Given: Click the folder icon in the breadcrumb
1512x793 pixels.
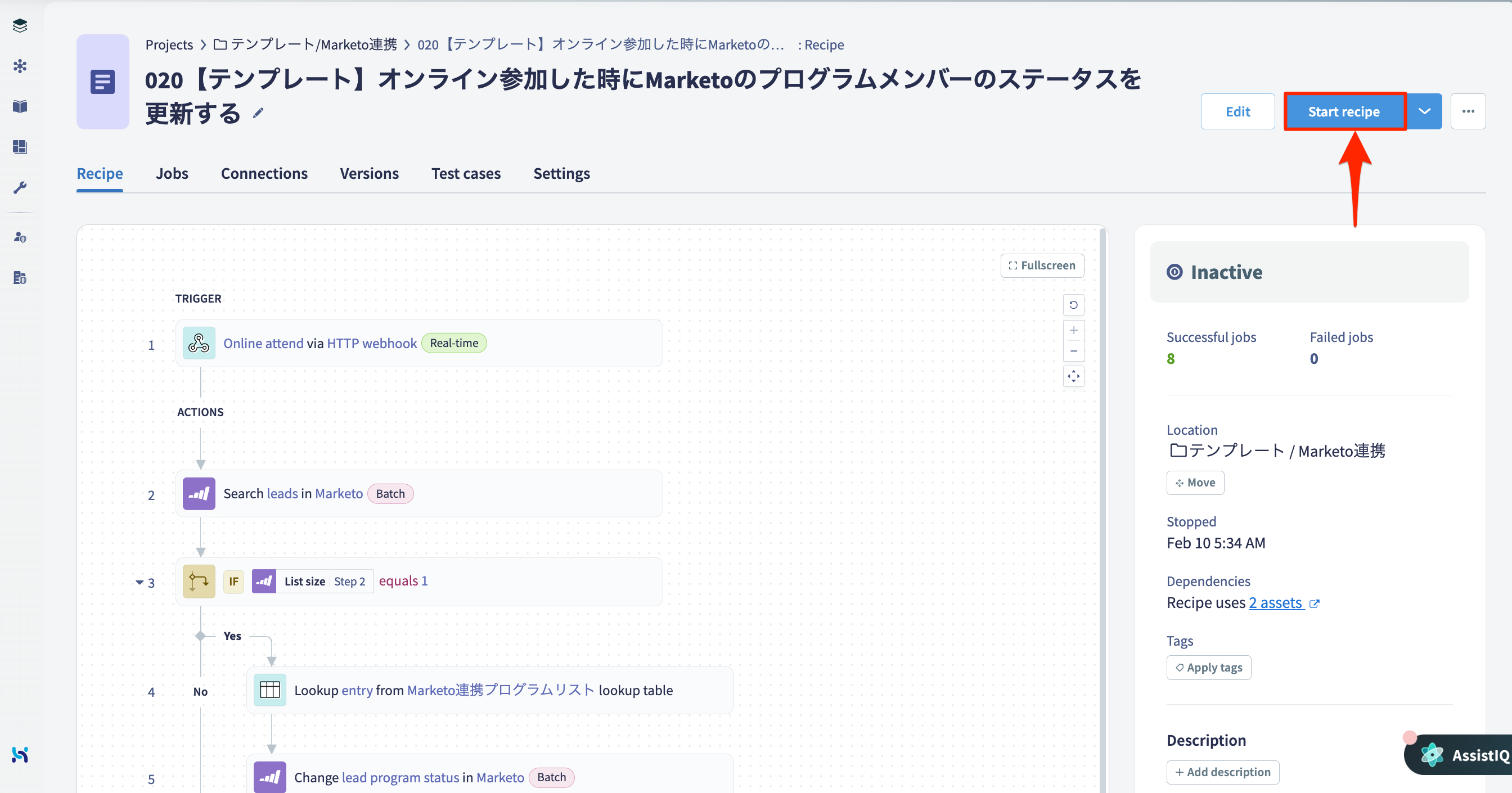Looking at the screenshot, I should [x=220, y=44].
